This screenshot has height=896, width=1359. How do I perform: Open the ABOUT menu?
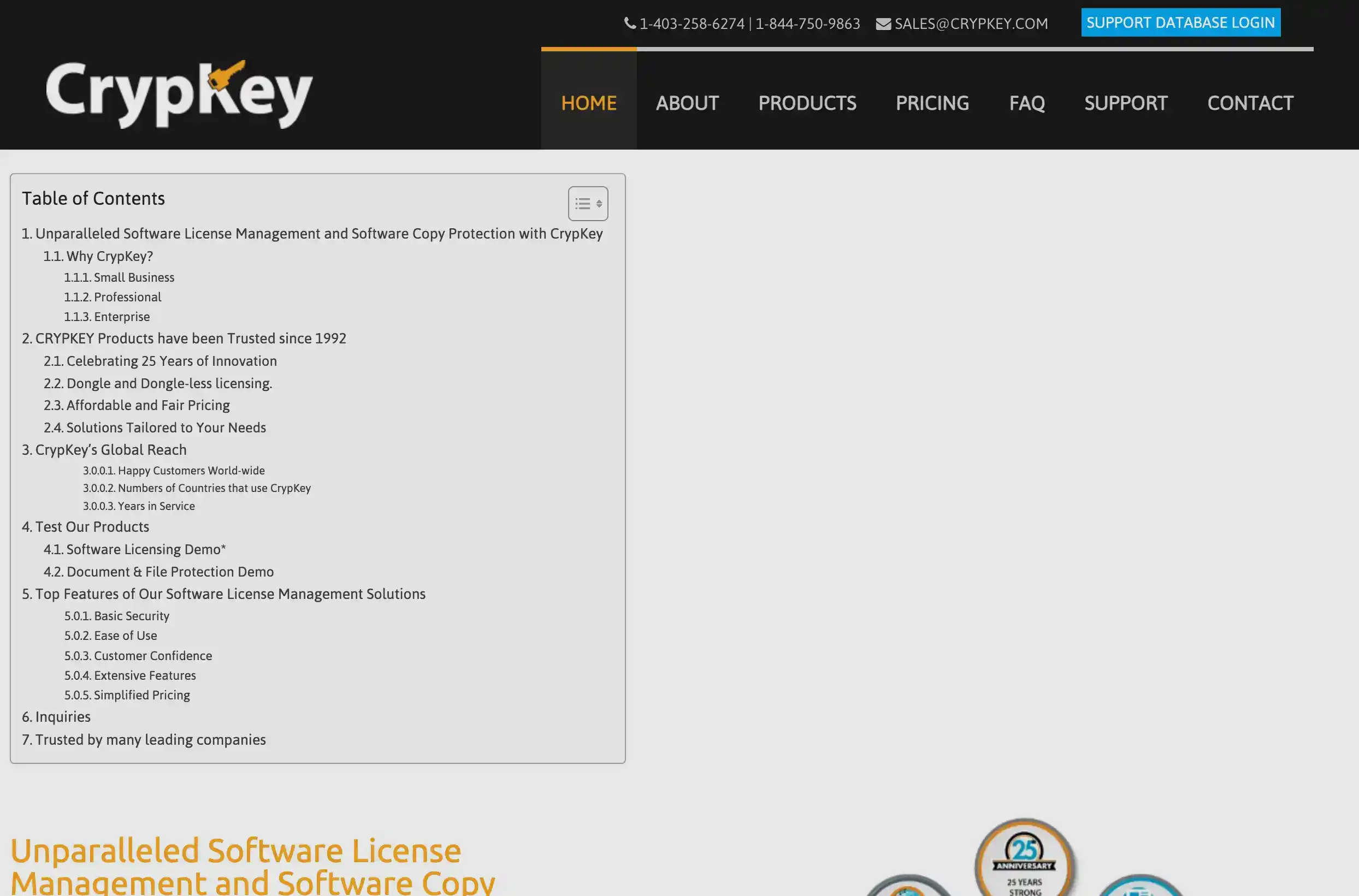(x=687, y=103)
